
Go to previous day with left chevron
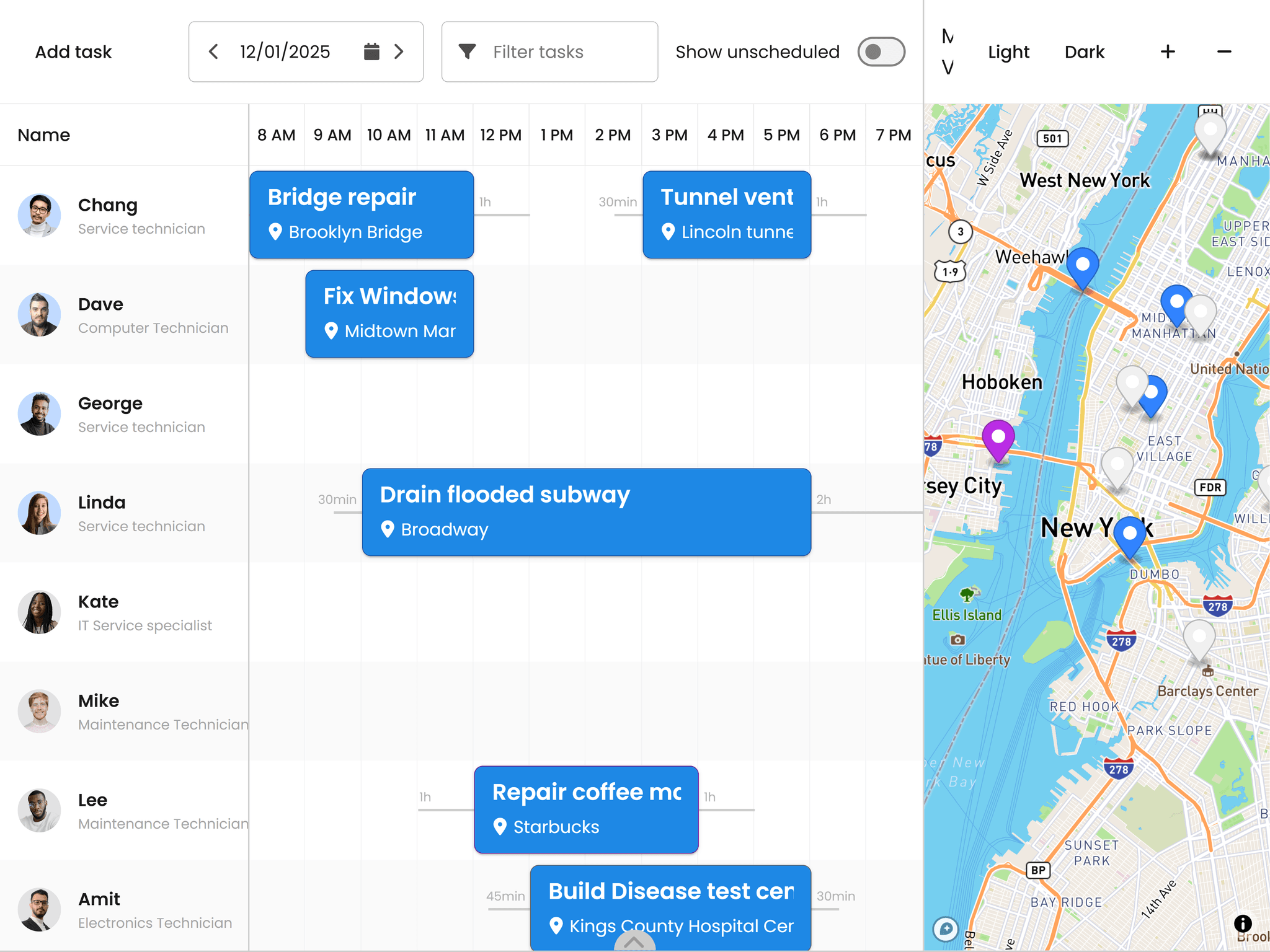tap(213, 52)
